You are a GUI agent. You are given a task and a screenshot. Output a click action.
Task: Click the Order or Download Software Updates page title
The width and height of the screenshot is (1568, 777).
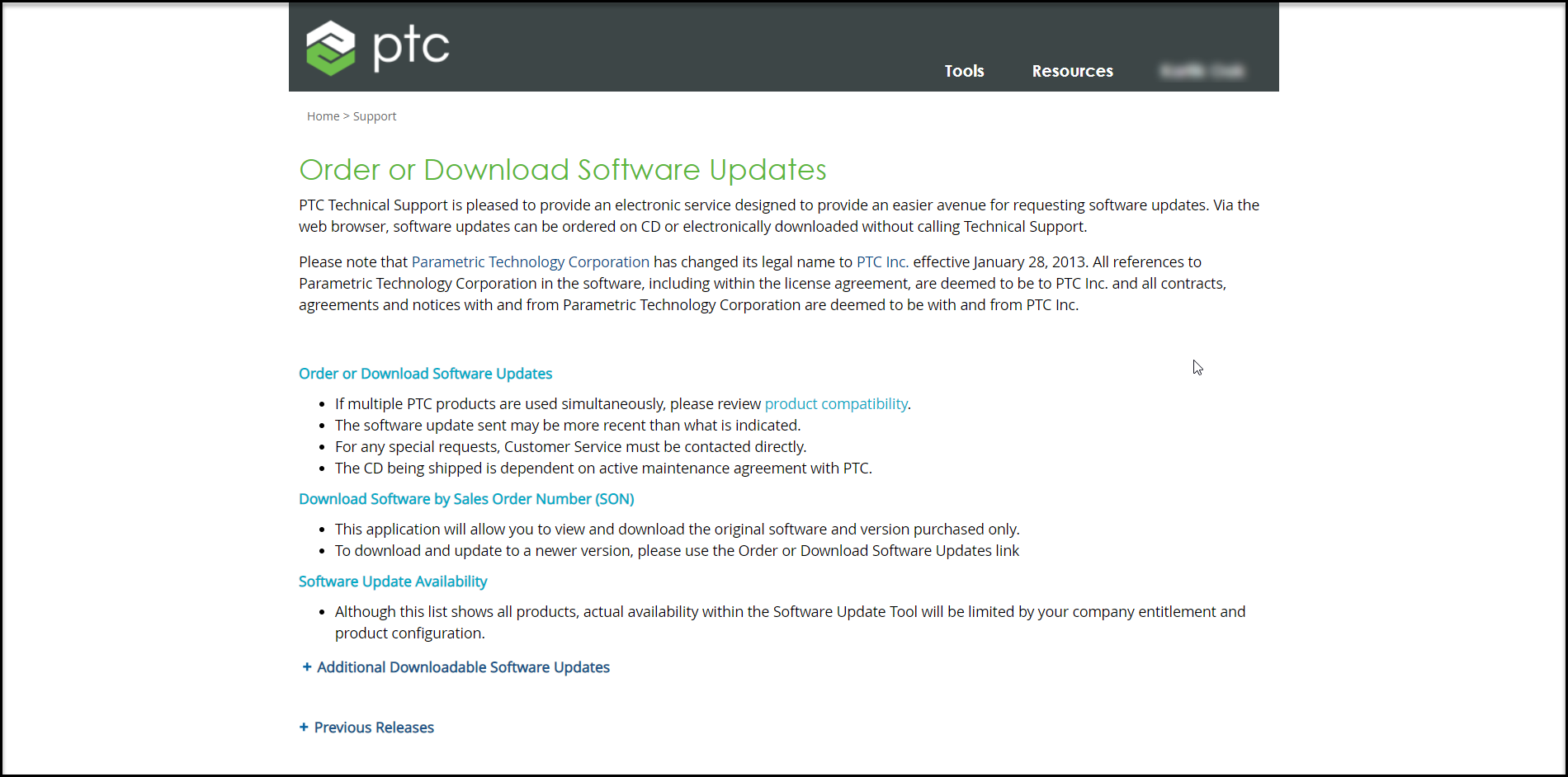[563, 170]
